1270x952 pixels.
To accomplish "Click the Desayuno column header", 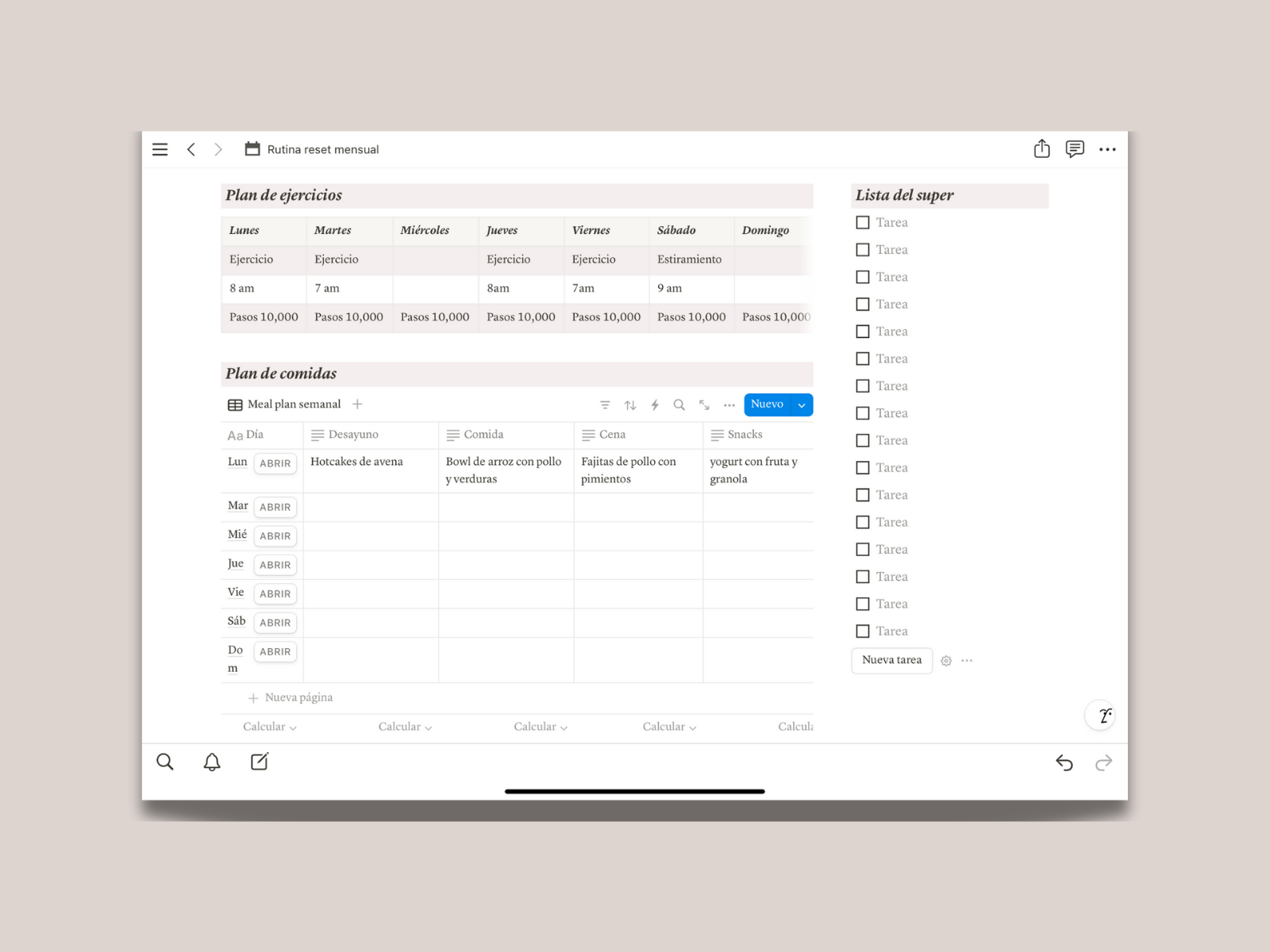I will (371, 435).
